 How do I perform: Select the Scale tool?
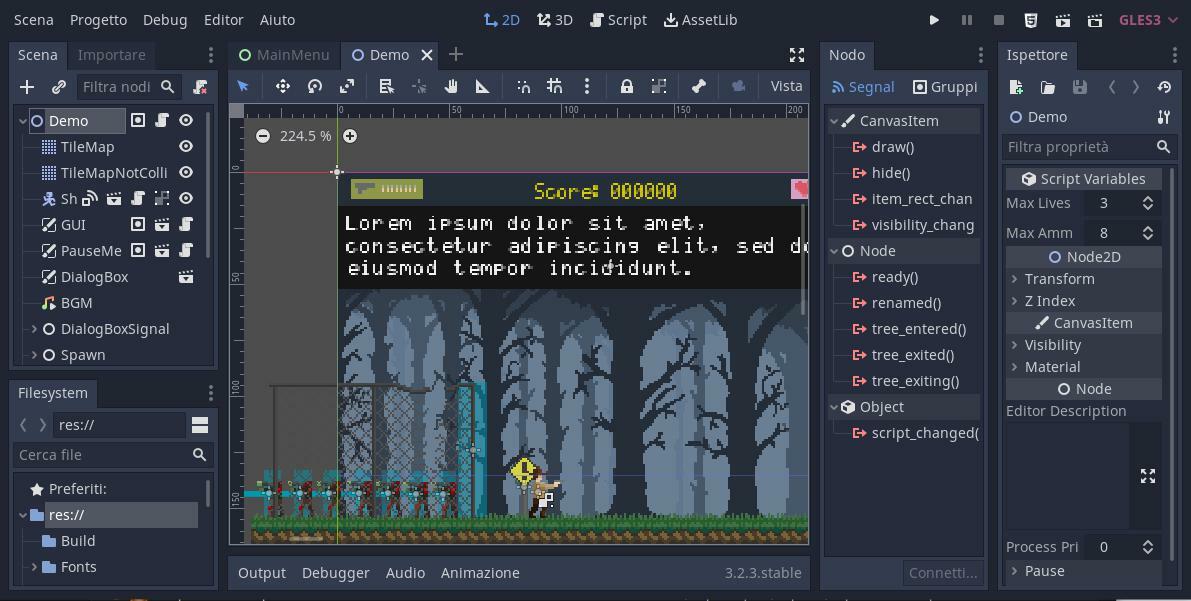coord(347,86)
